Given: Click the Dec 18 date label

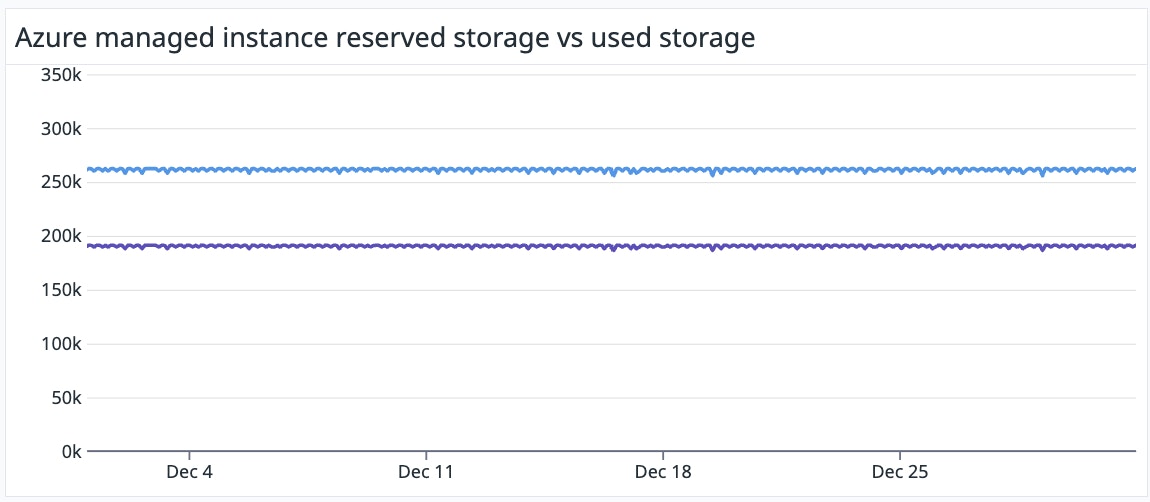Looking at the screenshot, I should [x=663, y=471].
